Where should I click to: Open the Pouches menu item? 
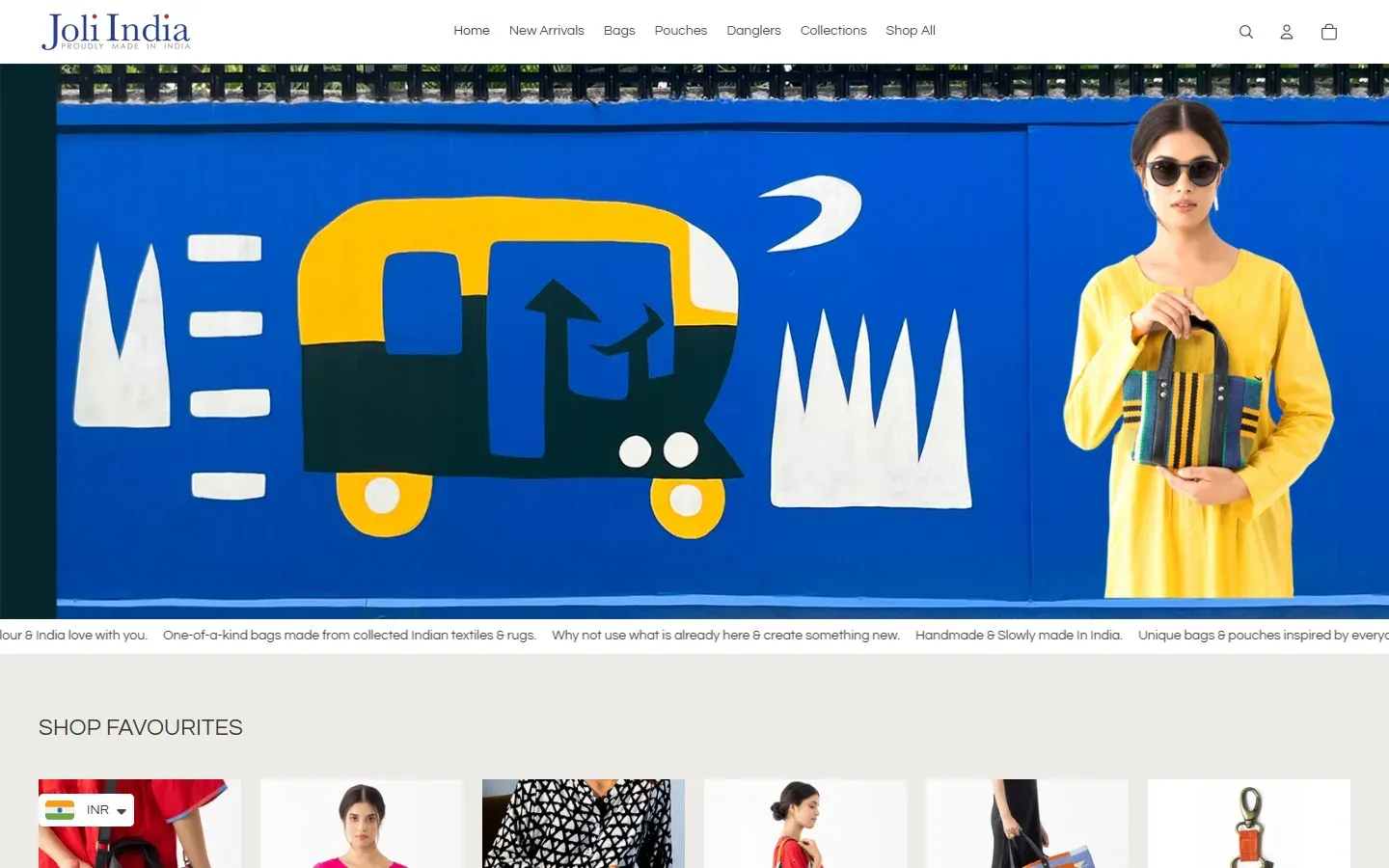(x=681, y=31)
